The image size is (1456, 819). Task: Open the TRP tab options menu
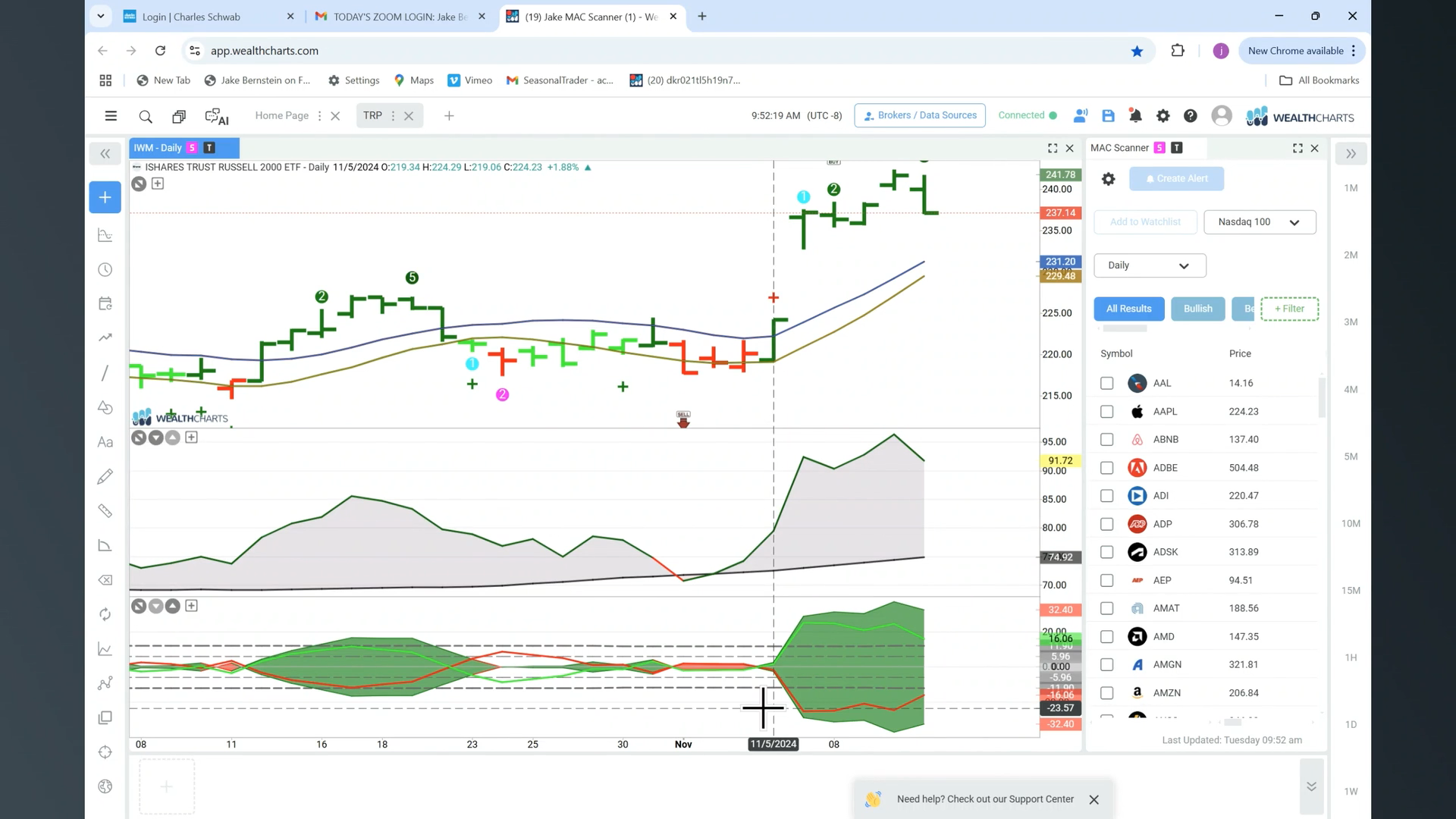(393, 116)
